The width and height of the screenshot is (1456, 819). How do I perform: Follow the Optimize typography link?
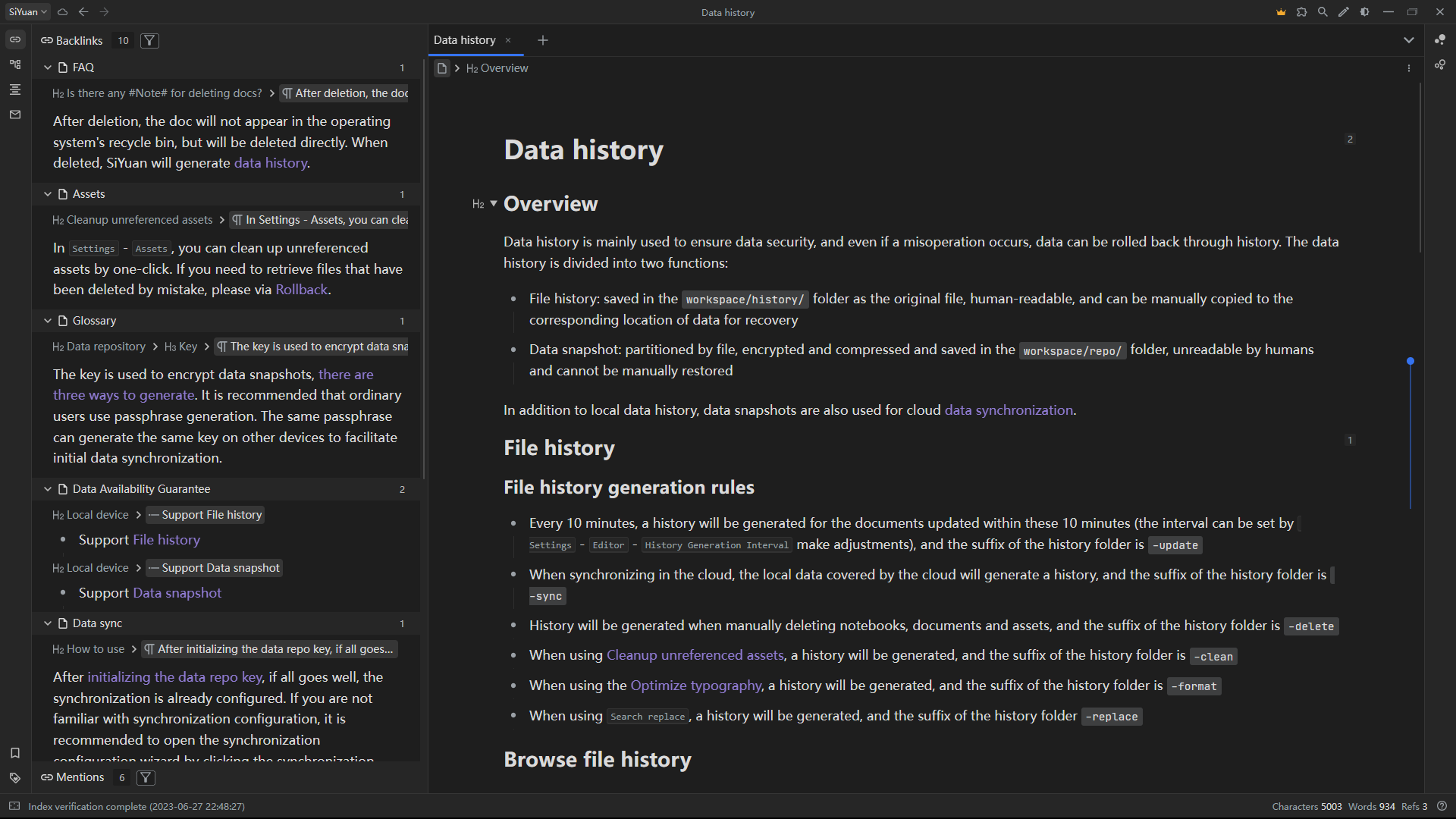pos(695,686)
